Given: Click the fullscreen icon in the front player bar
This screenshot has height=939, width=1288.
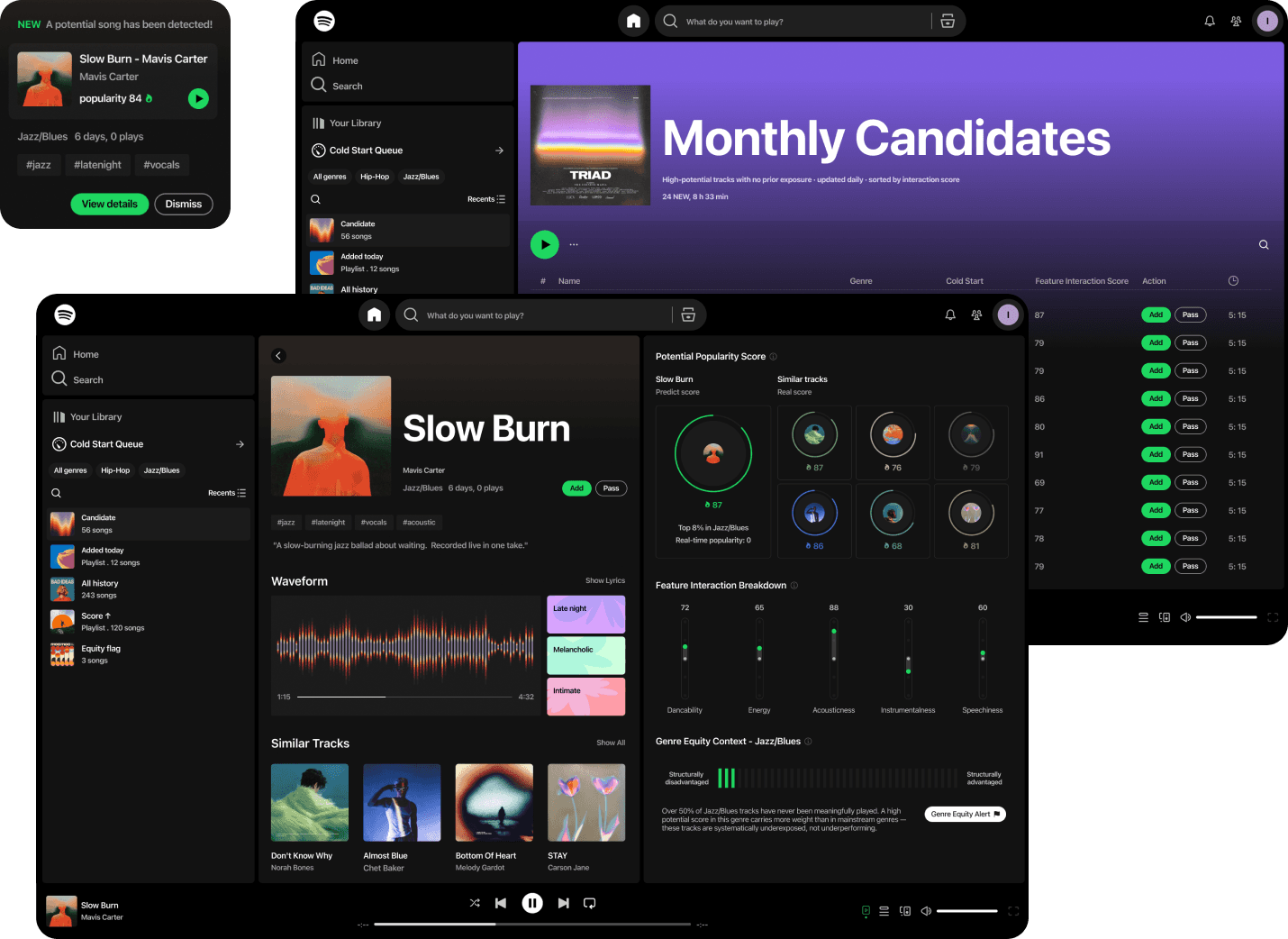Looking at the screenshot, I should click(1013, 911).
